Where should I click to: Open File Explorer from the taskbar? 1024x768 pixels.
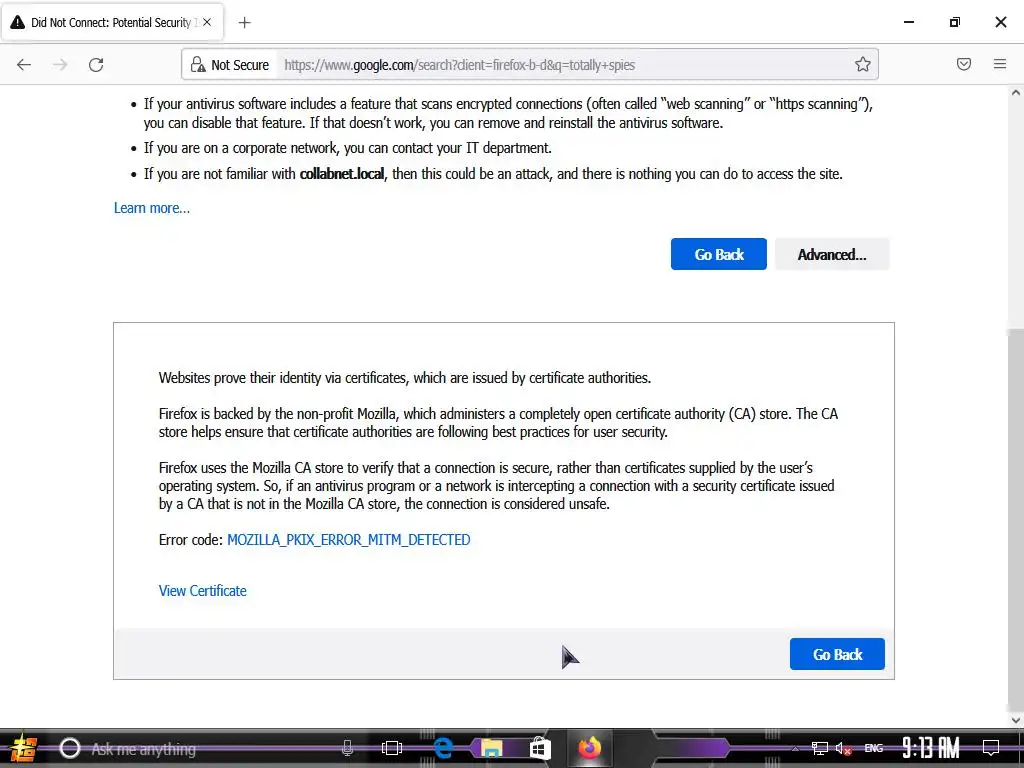click(x=491, y=748)
